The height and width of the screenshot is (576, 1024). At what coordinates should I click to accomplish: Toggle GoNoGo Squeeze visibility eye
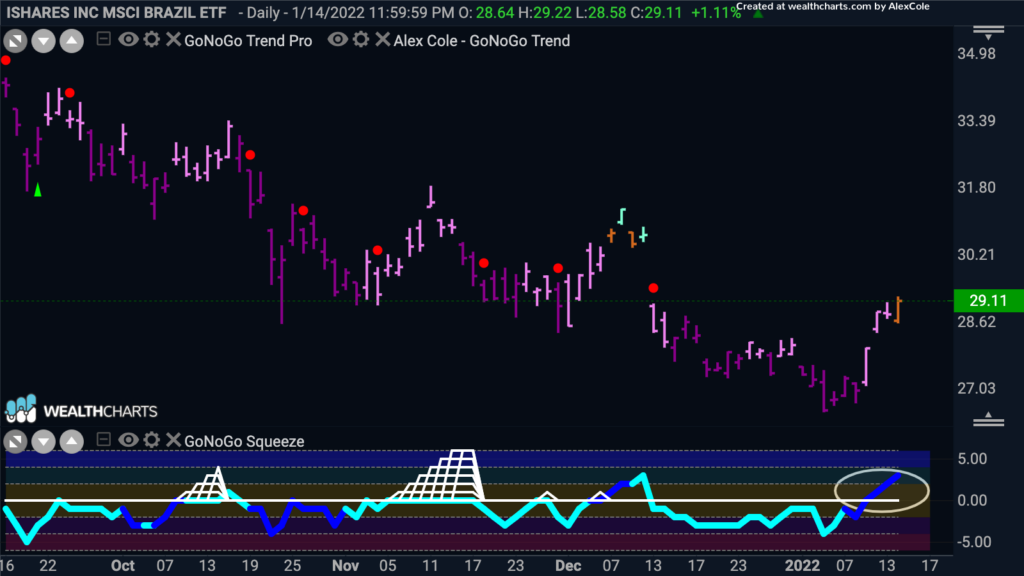pyautogui.click(x=128, y=440)
